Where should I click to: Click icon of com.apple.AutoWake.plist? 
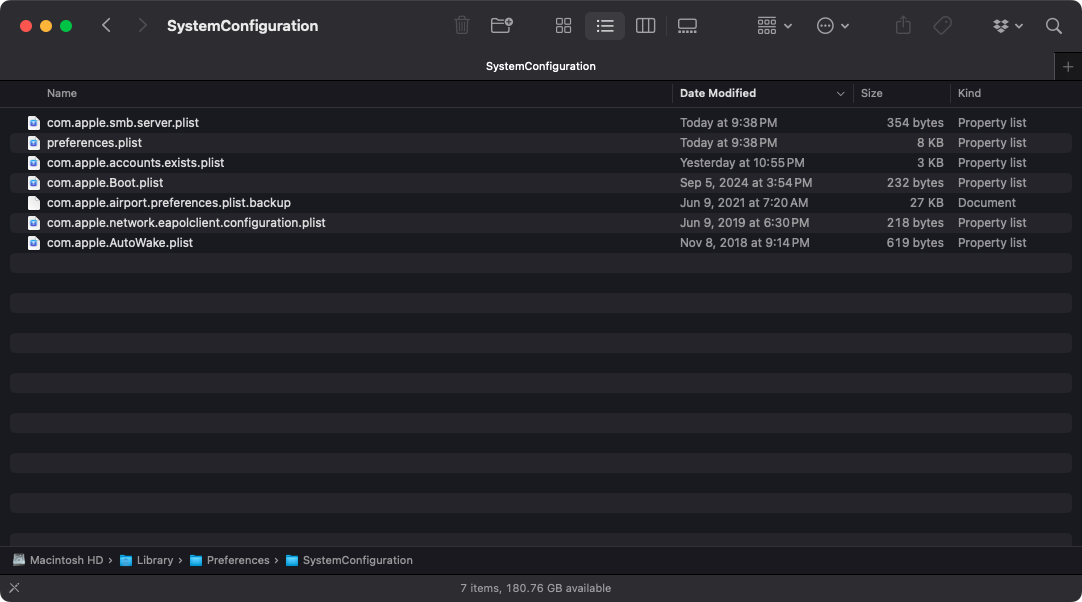click(33, 243)
